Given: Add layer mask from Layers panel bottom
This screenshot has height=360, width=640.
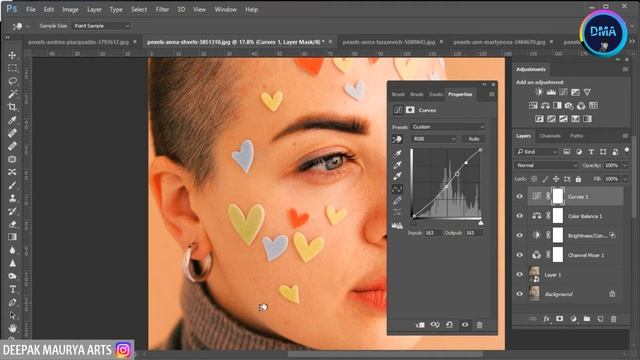Looking at the screenshot, I should tap(560, 319).
